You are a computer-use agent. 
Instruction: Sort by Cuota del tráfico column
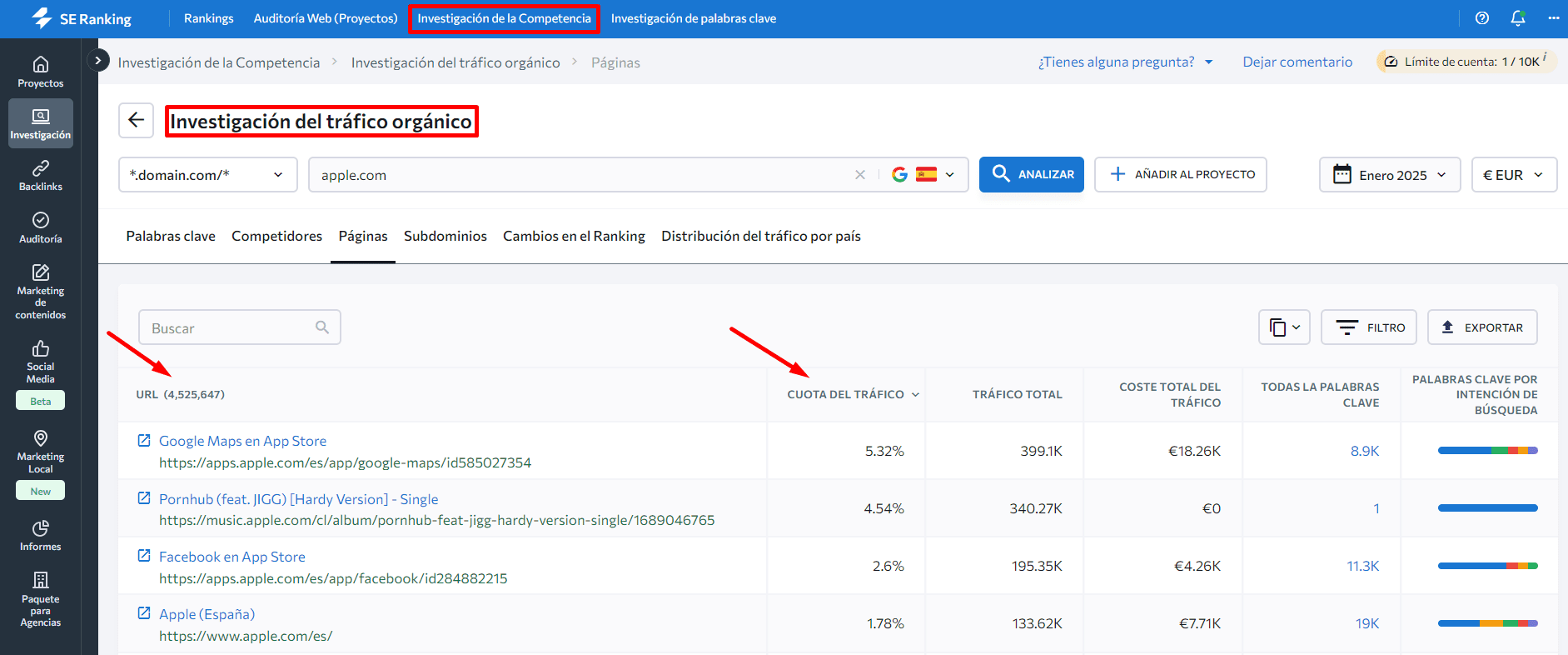pyautogui.click(x=853, y=394)
